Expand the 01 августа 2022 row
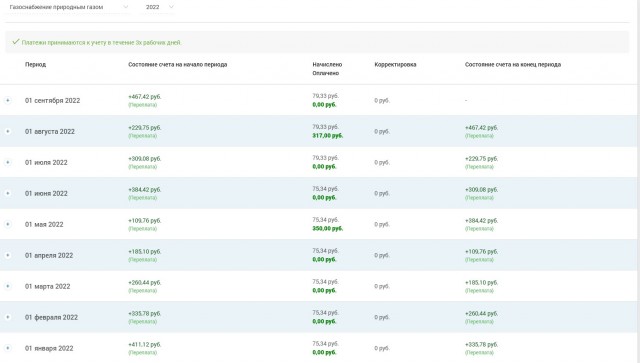Screen dimensions: 640x363 point(8,131)
